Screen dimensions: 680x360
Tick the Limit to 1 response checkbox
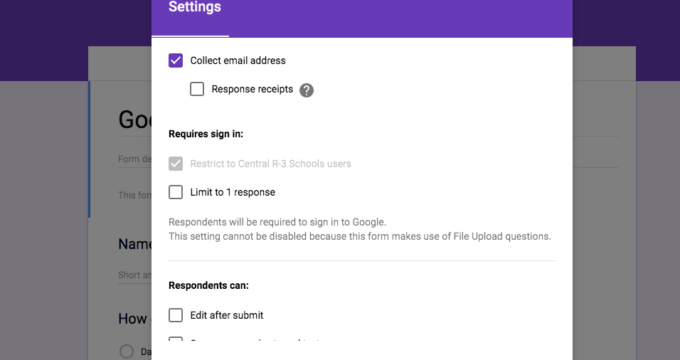[176, 192]
